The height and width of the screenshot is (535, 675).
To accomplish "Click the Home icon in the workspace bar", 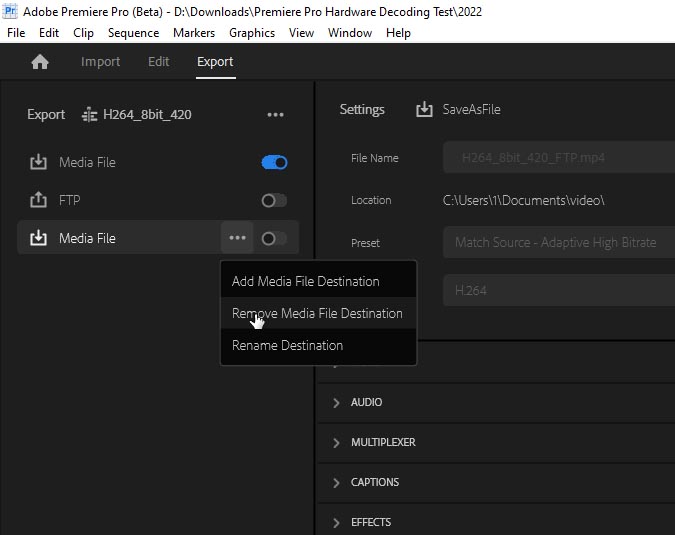I will click(x=40, y=62).
